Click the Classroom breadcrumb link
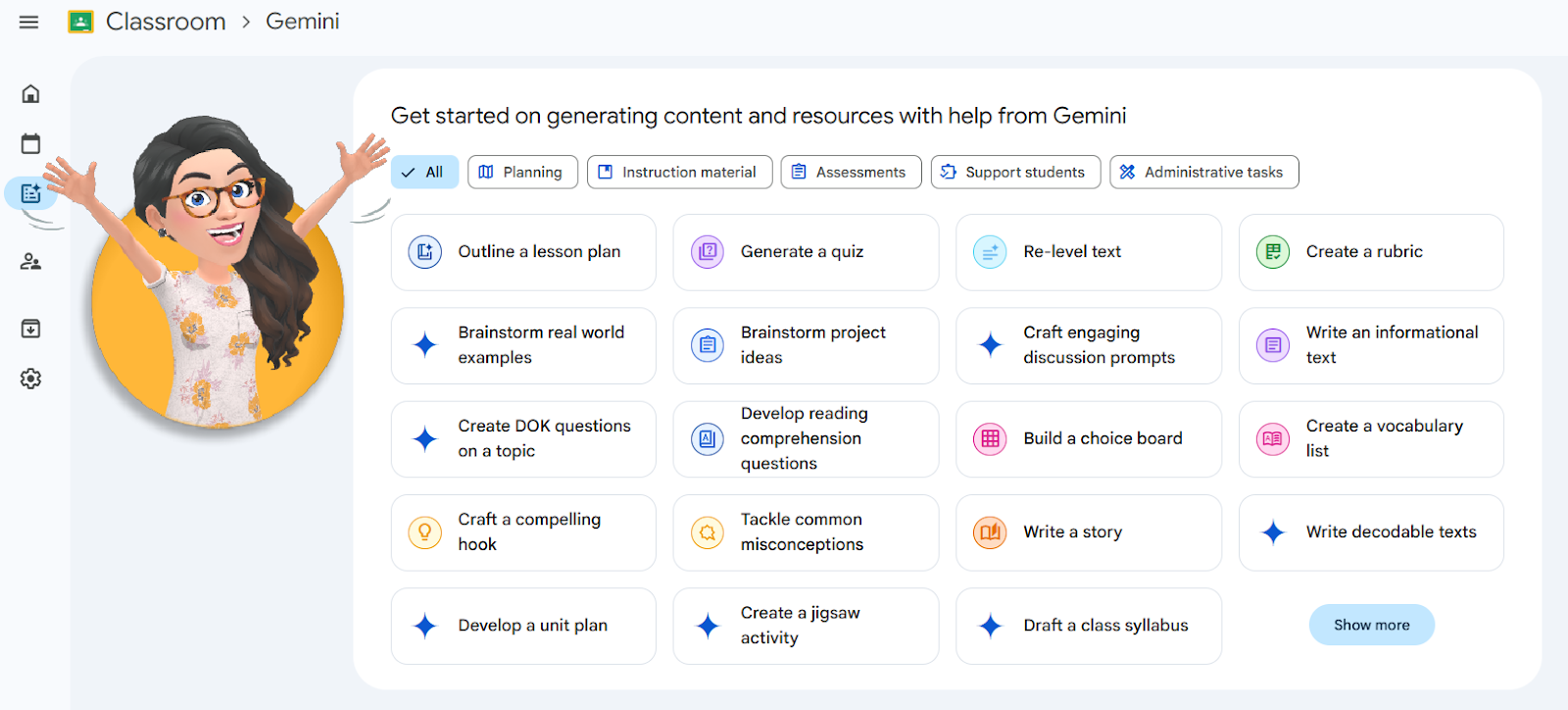Image resolution: width=1568 pixels, height=710 pixels. coord(166,22)
